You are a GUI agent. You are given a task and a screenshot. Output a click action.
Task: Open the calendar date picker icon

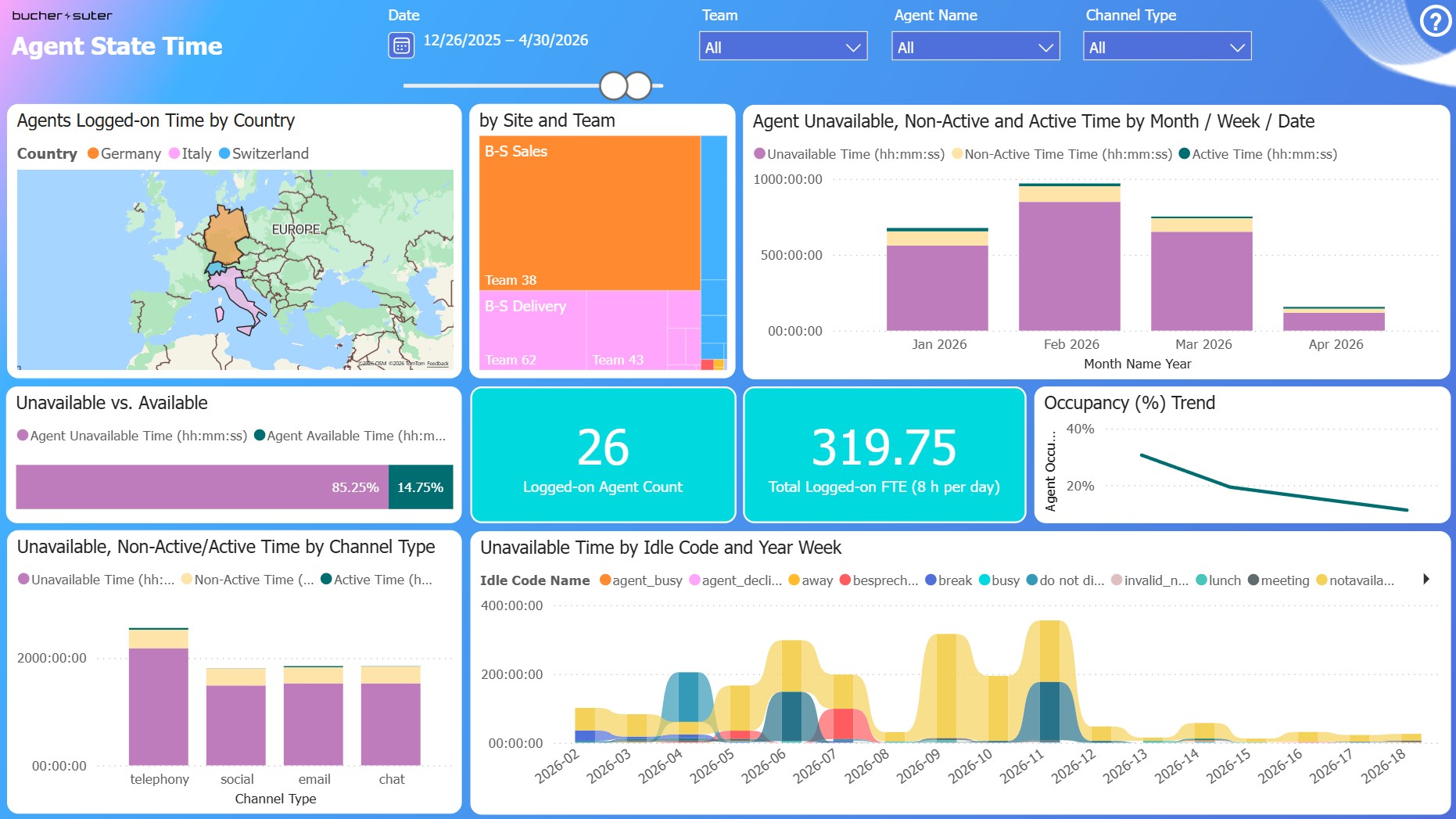tap(401, 45)
